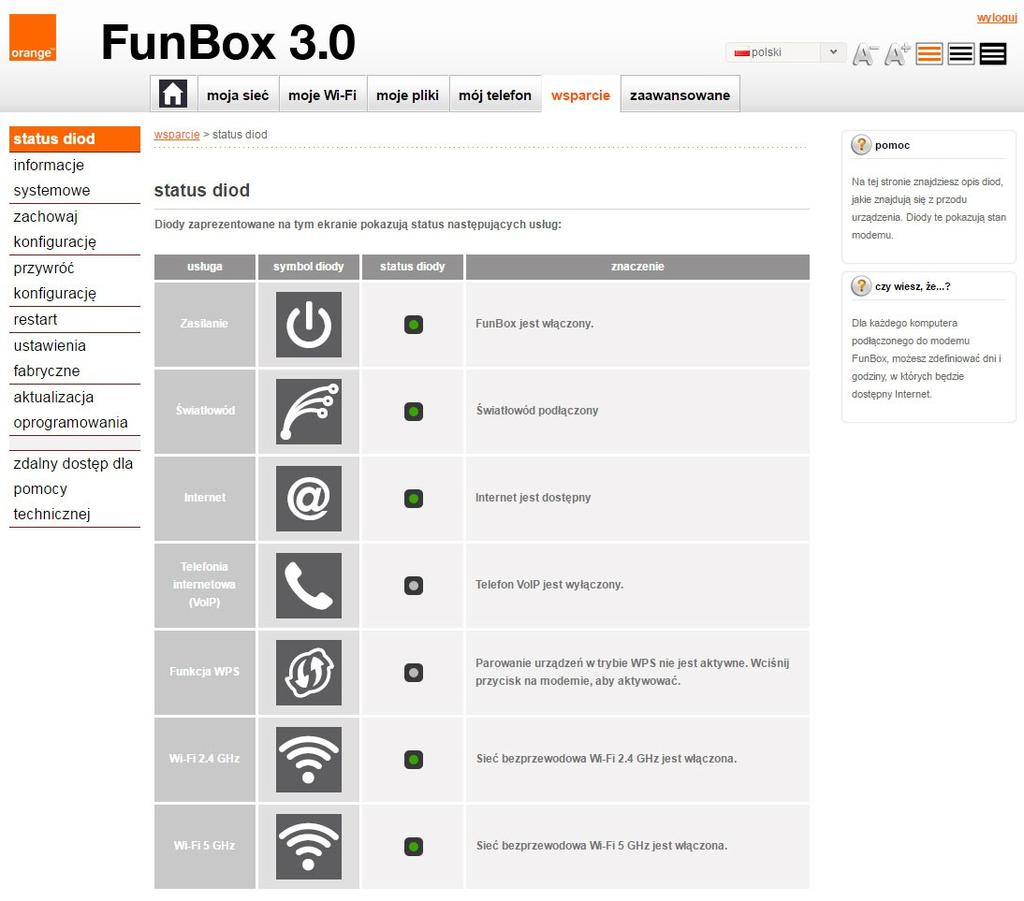
Task: Click the 'Telefonia internetowa (VoIP)' cell
Action: pyautogui.click(x=204, y=585)
